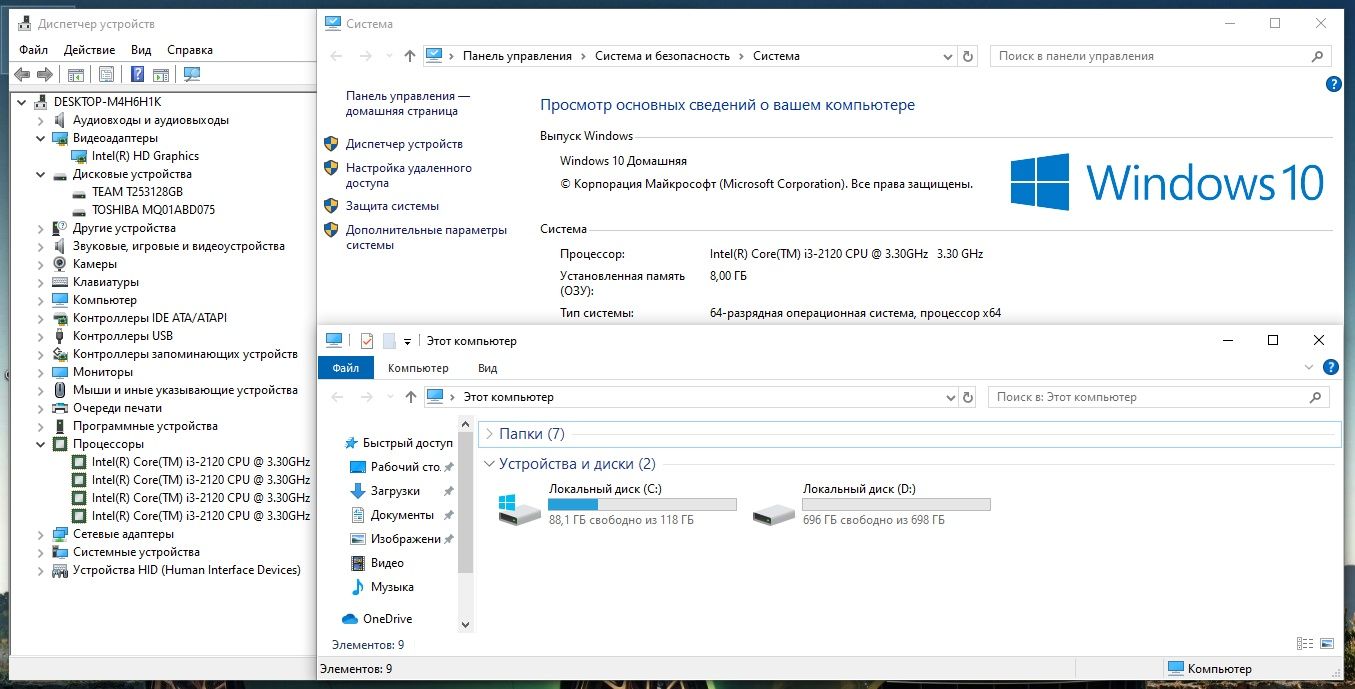Click the Поиск в панели управления search field
Image resolution: width=1355 pixels, height=689 pixels.
pyautogui.click(x=1160, y=56)
